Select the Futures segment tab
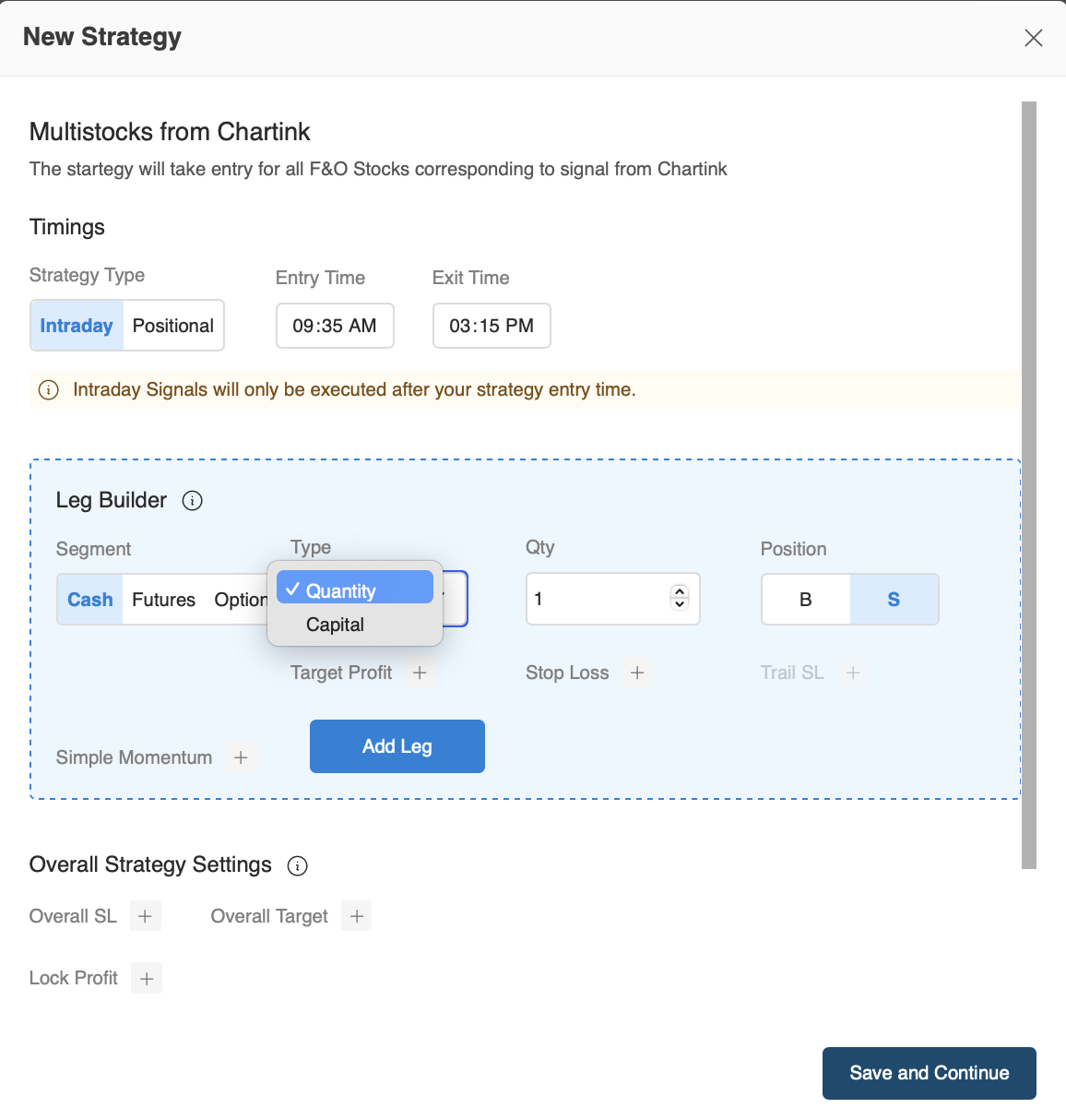Image resolution: width=1066 pixels, height=1120 pixels. coord(163,600)
